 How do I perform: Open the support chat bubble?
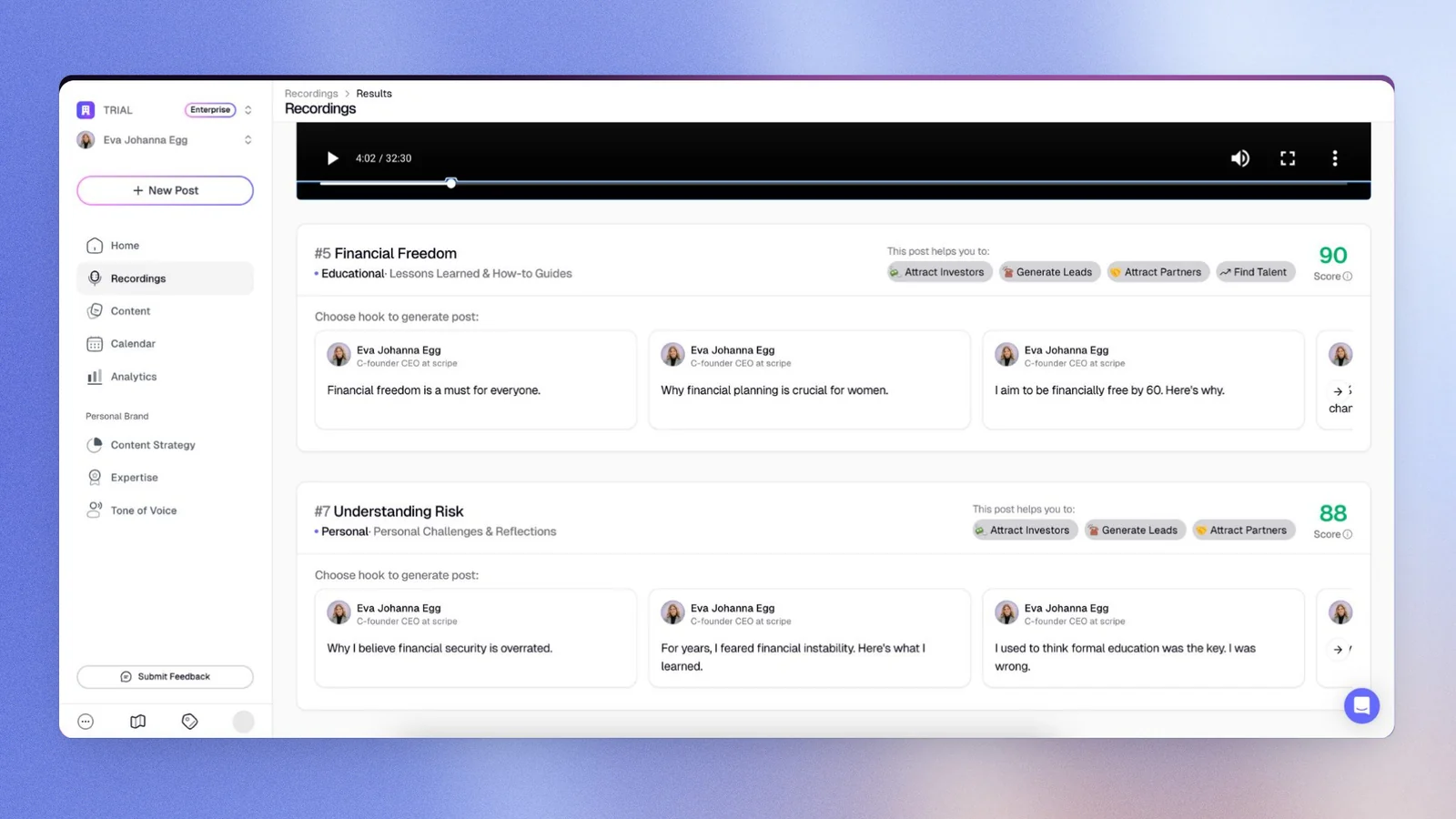point(1361,705)
